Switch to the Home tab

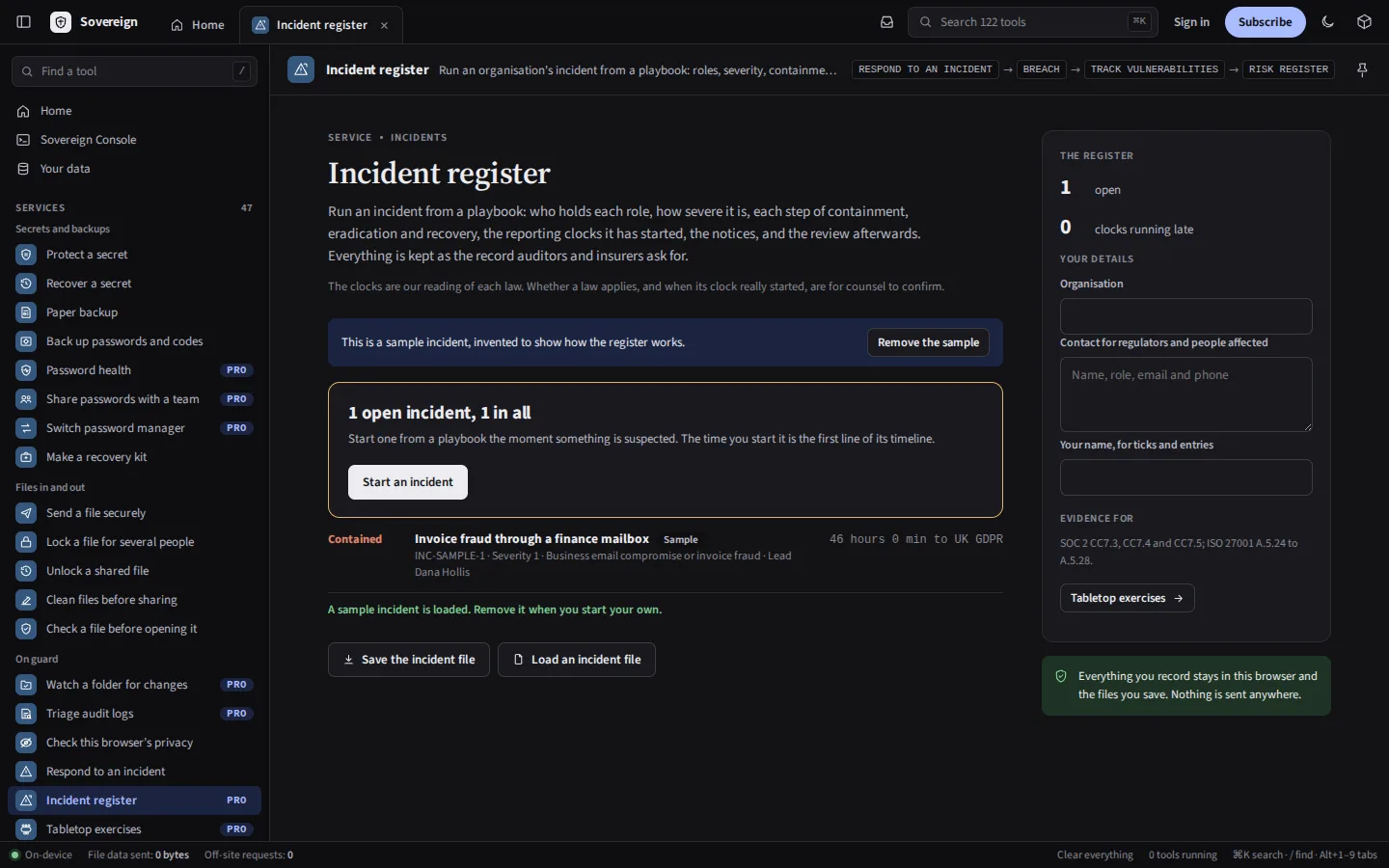click(x=198, y=25)
